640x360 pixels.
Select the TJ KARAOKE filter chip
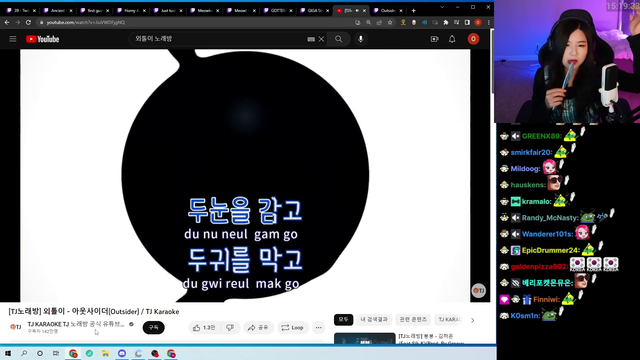(x=449, y=320)
